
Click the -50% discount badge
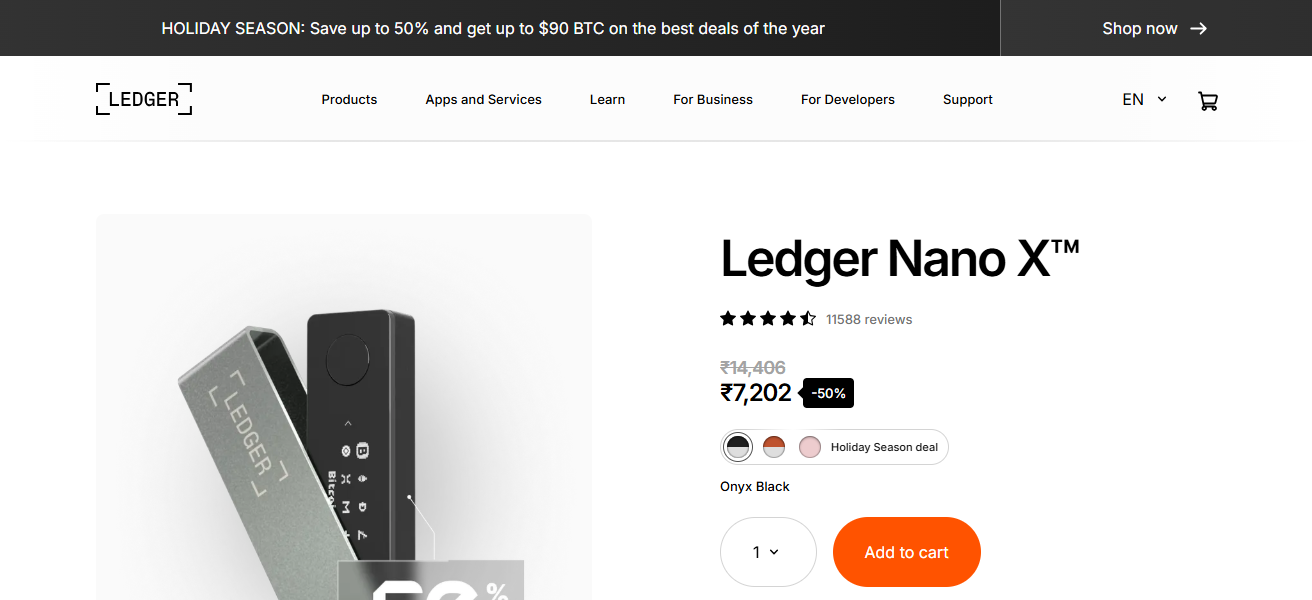tap(827, 392)
